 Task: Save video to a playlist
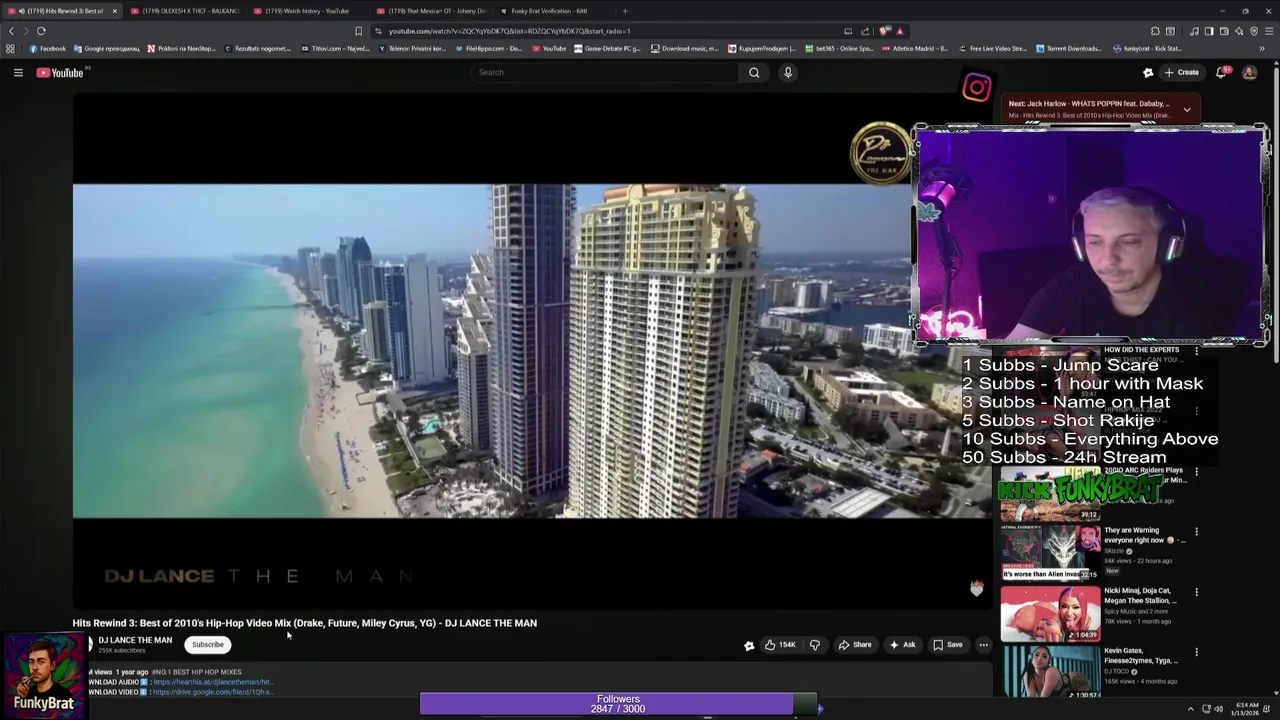pos(948,645)
